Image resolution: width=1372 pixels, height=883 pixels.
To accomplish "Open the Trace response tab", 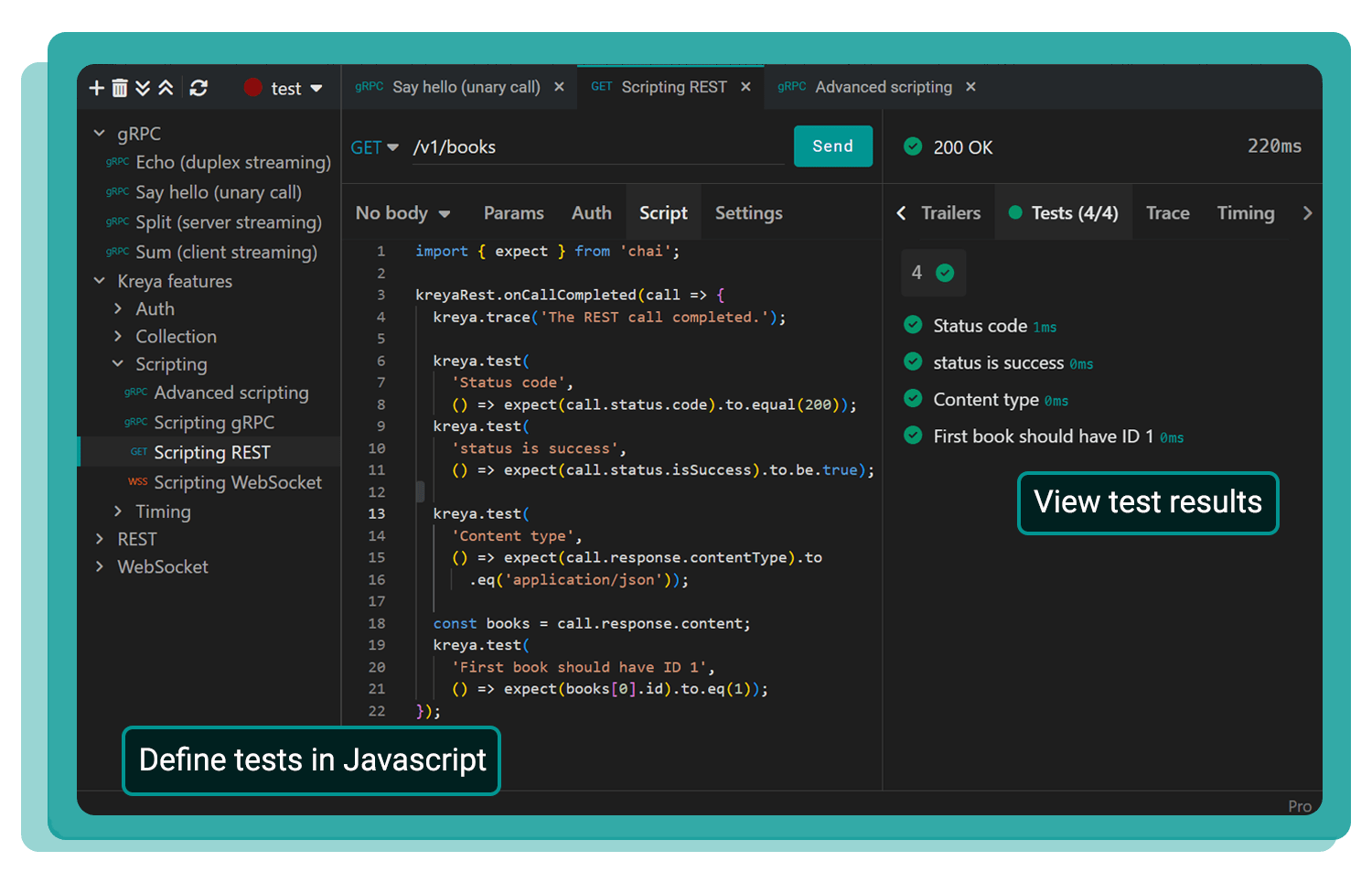I will pos(1168,213).
